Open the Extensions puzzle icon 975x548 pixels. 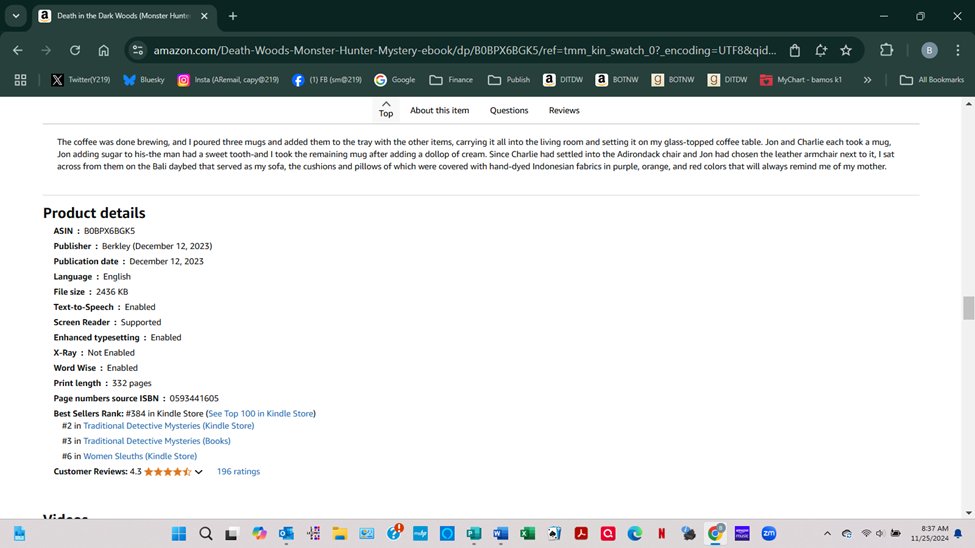pyautogui.click(x=886, y=50)
